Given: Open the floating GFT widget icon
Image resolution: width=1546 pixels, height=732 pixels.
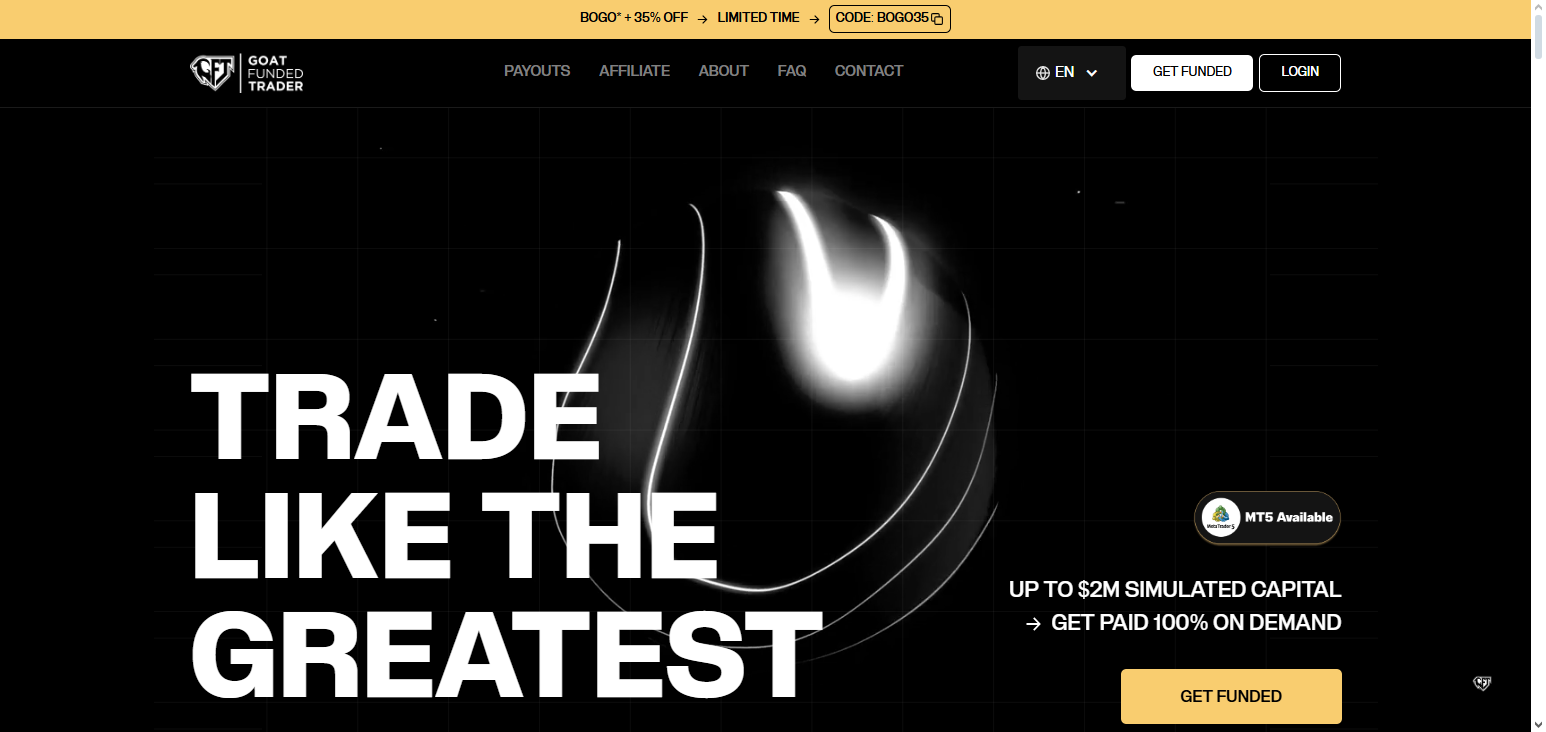Looking at the screenshot, I should tap(1482, 683).
